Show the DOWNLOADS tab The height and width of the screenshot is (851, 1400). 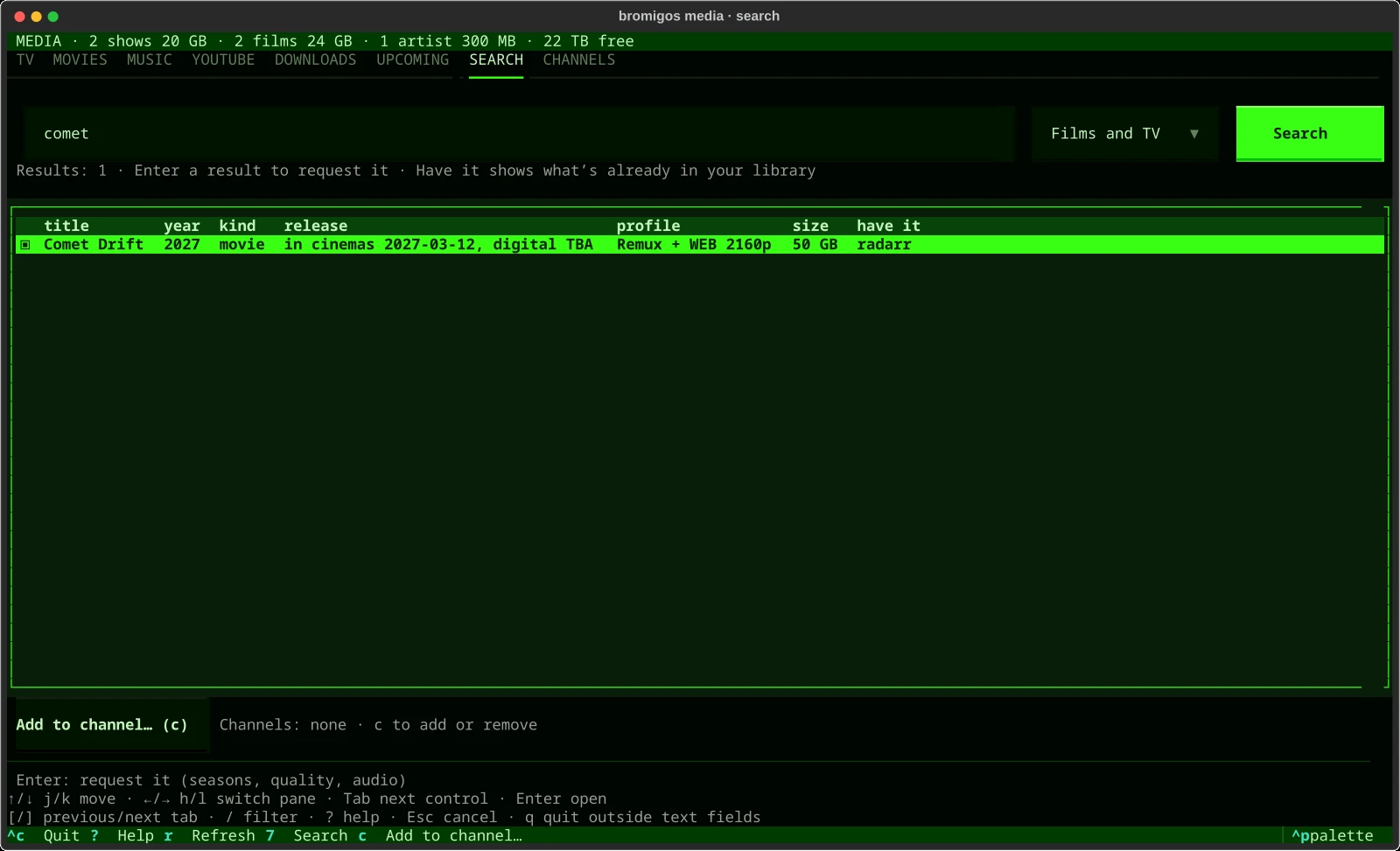[x=315, y=59]
